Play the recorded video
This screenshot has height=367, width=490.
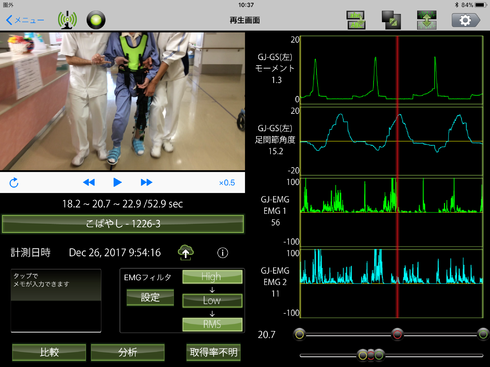pyautogui.click(x=117, y=182)
